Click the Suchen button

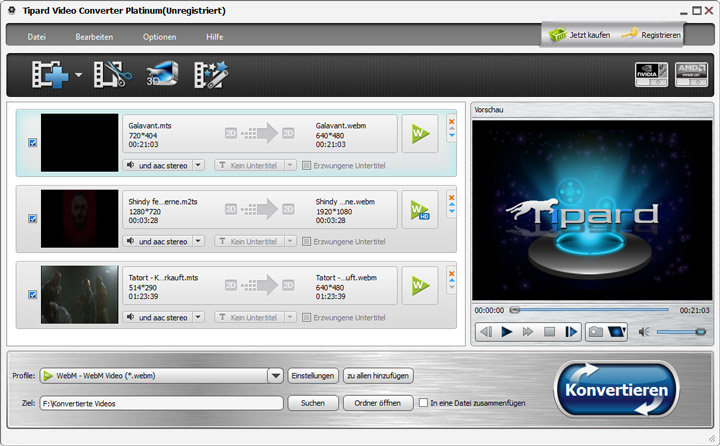coord(313,403)
